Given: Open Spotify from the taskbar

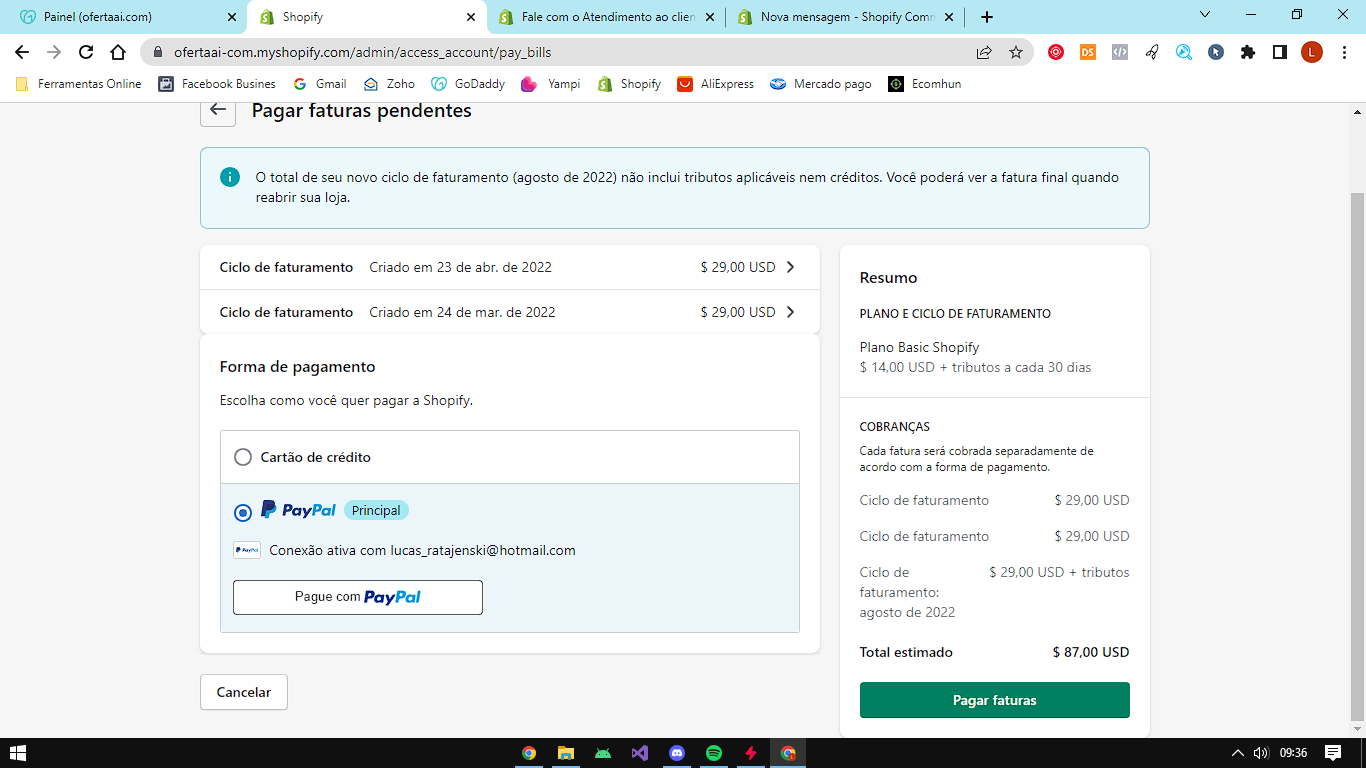Looking at the screenshot, I should coord(714,753).
